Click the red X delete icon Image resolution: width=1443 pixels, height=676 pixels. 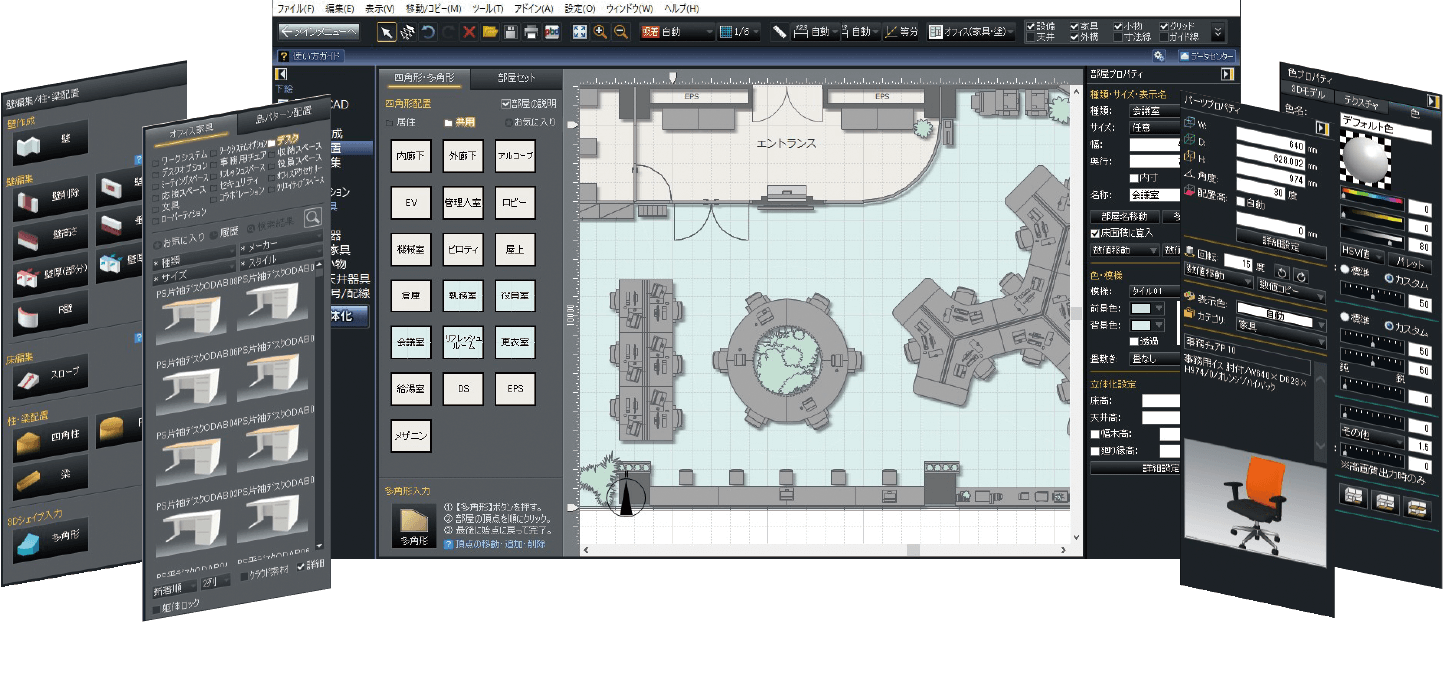tap(469, 32)
